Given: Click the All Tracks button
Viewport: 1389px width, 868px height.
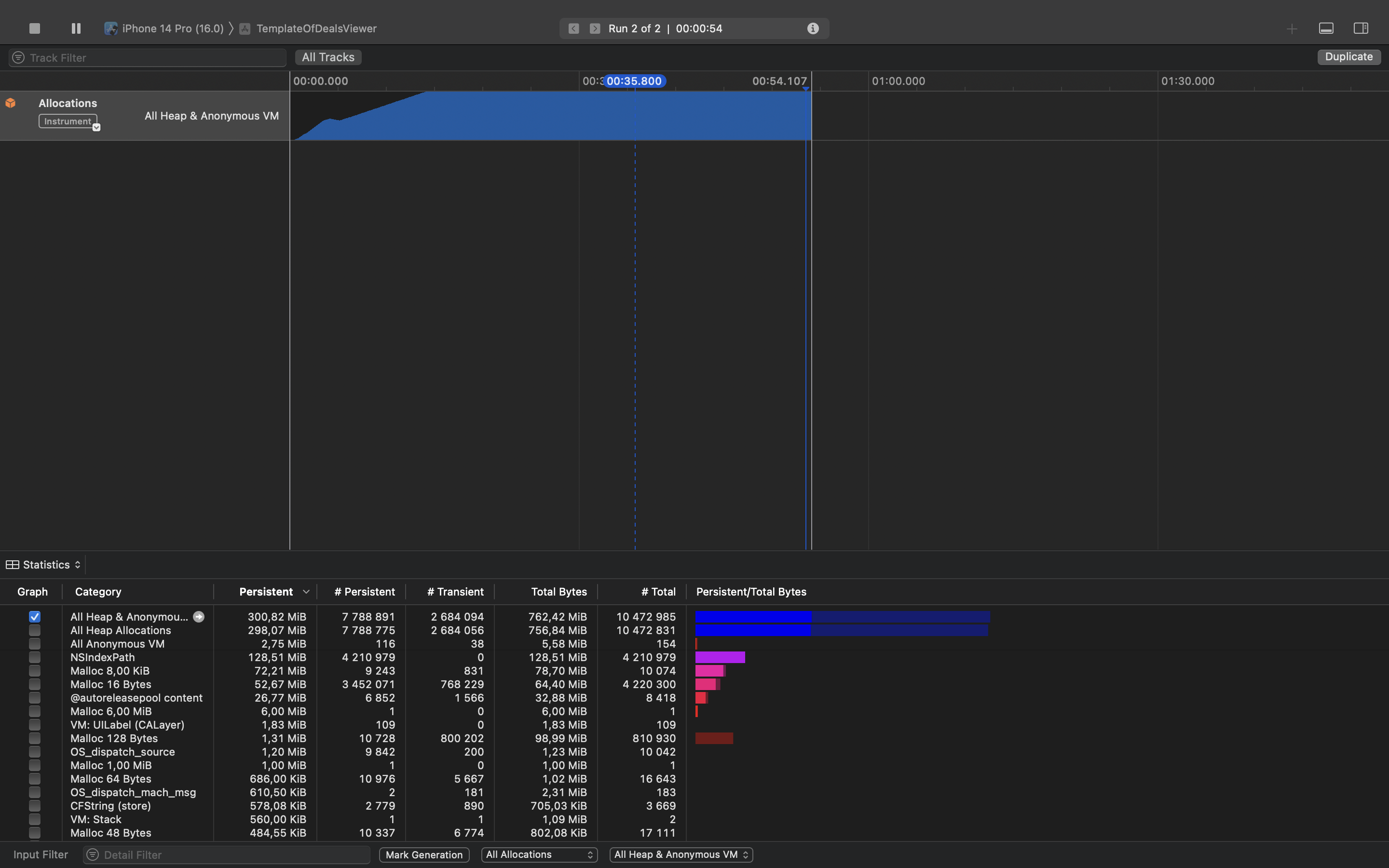Looking at the screenshot, I should [x=328, y=57].
